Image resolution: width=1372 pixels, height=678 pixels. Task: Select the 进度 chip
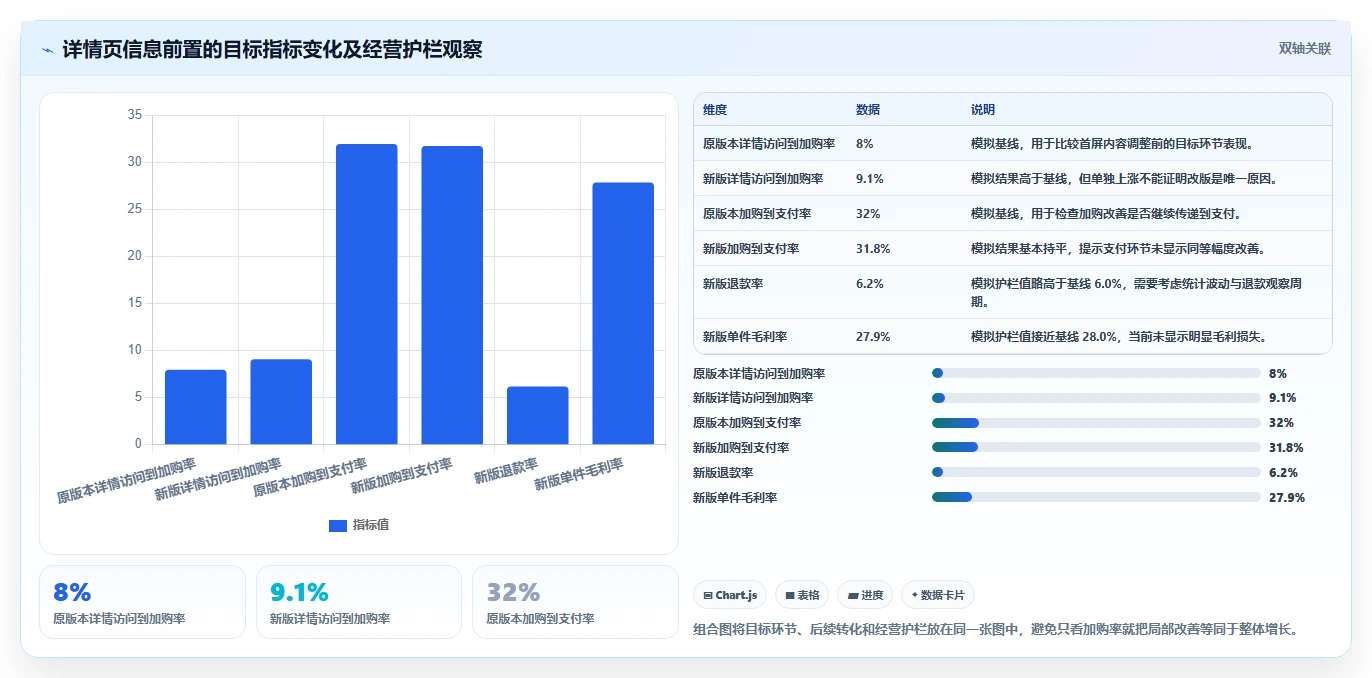[865, 595]
